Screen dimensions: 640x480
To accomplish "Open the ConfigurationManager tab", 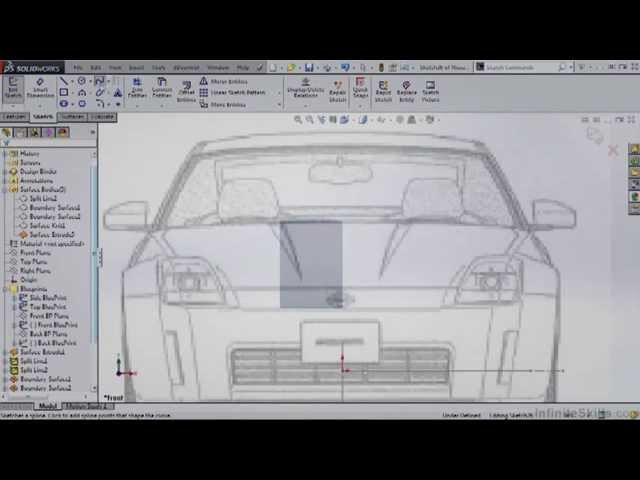I will pos(35,132).
